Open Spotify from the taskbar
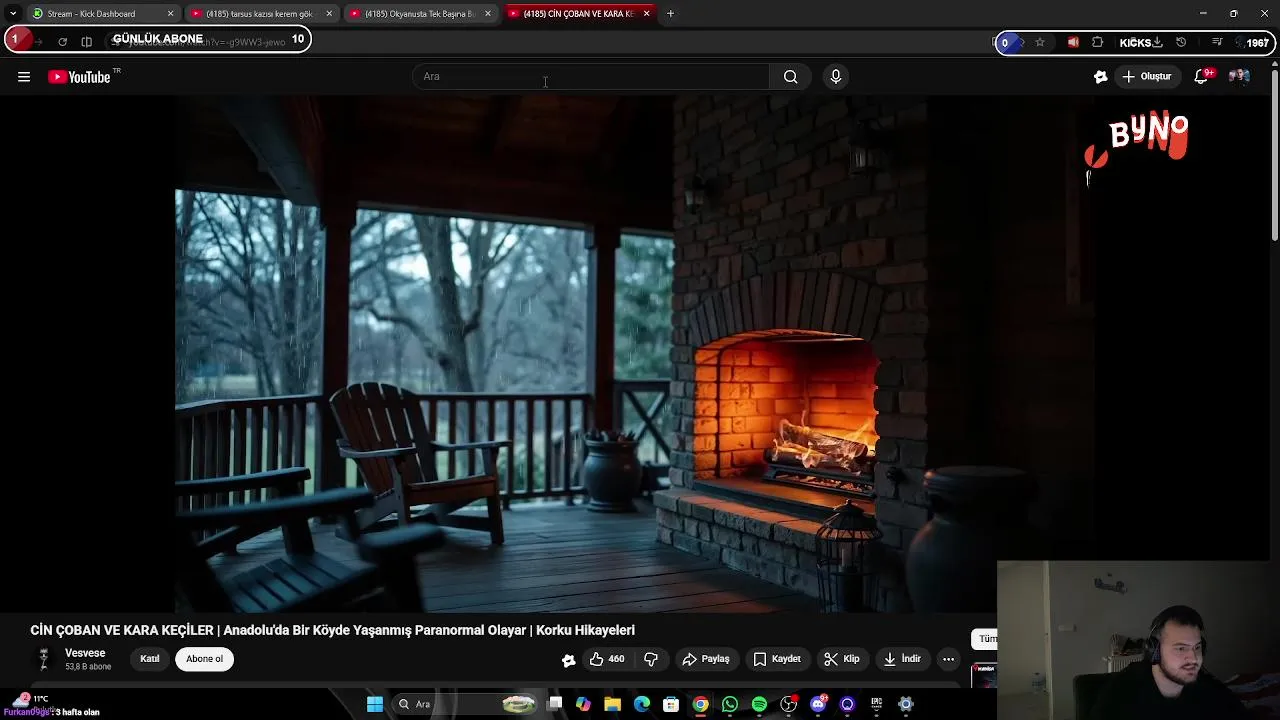The width and height of the screenshot is (1280, 720). click(x=759, y=704)
